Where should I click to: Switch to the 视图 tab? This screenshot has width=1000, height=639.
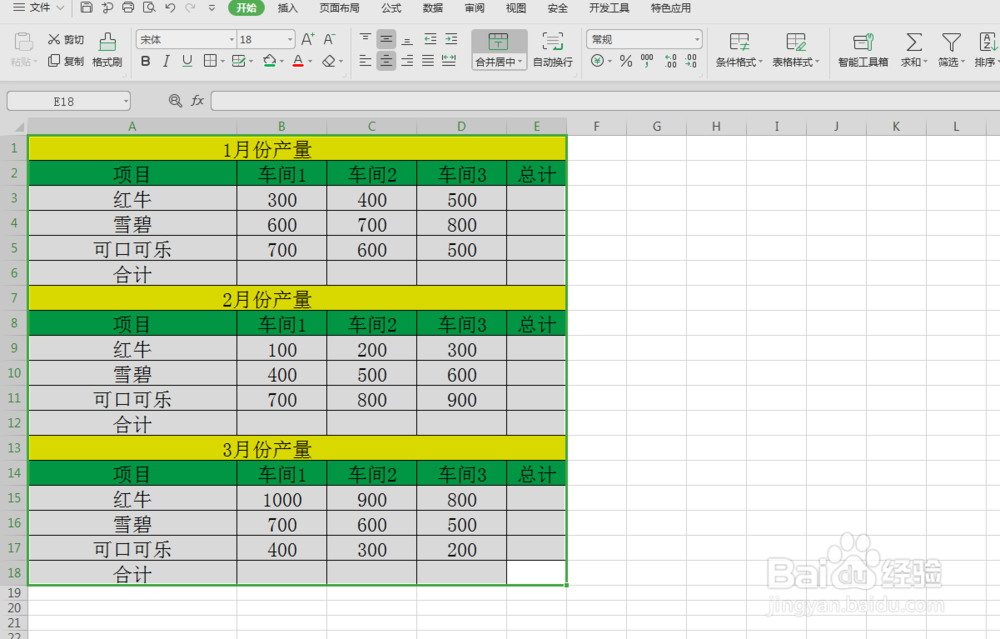pyautogui.click(x=515, y=8)
